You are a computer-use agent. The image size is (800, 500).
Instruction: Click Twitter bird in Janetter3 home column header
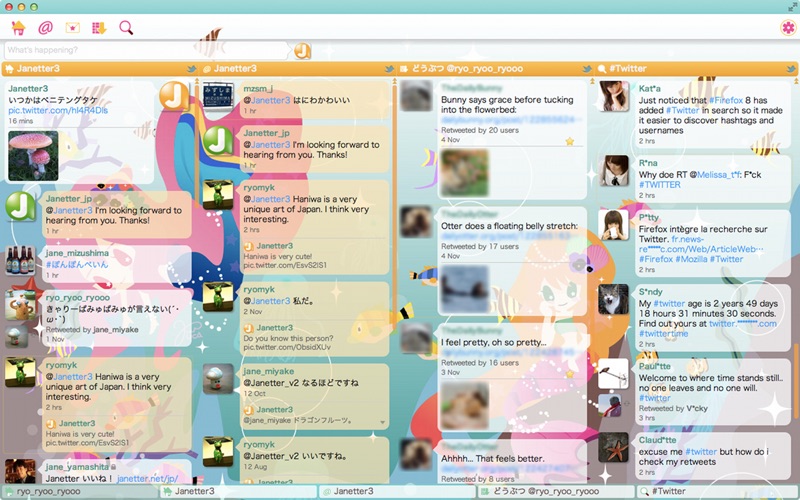click(x=191, y=69)
